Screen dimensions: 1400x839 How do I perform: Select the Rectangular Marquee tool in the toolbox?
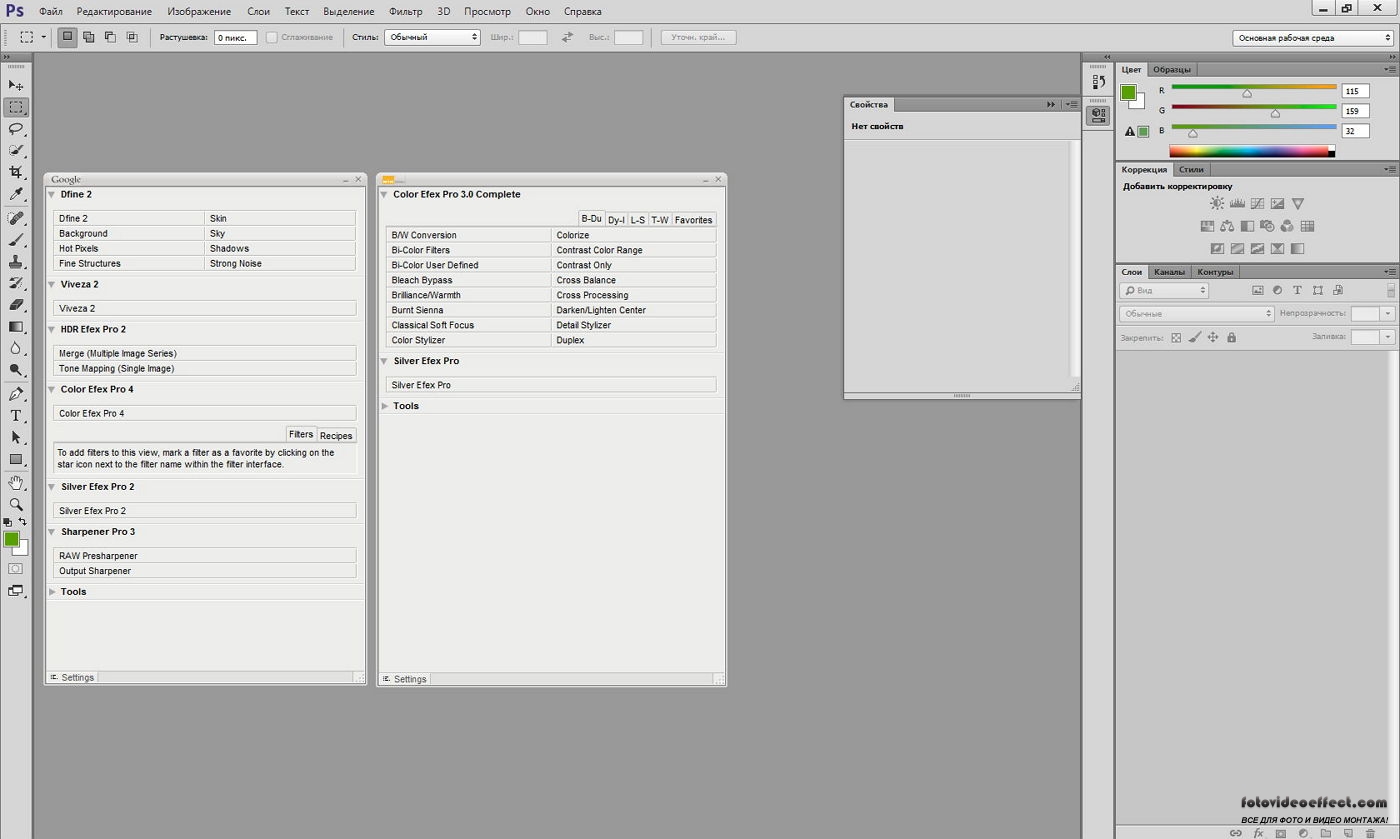(16, 107)
